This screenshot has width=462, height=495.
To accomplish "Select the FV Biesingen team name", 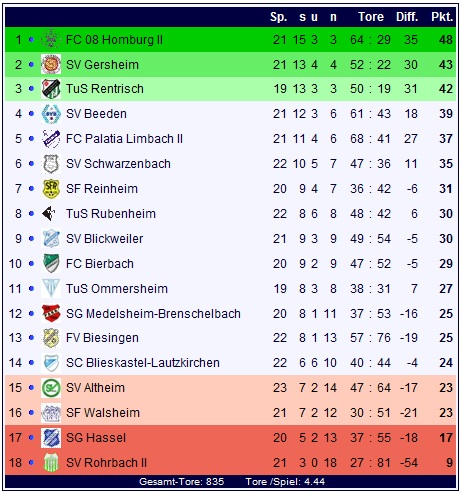I will click(102, 338).
